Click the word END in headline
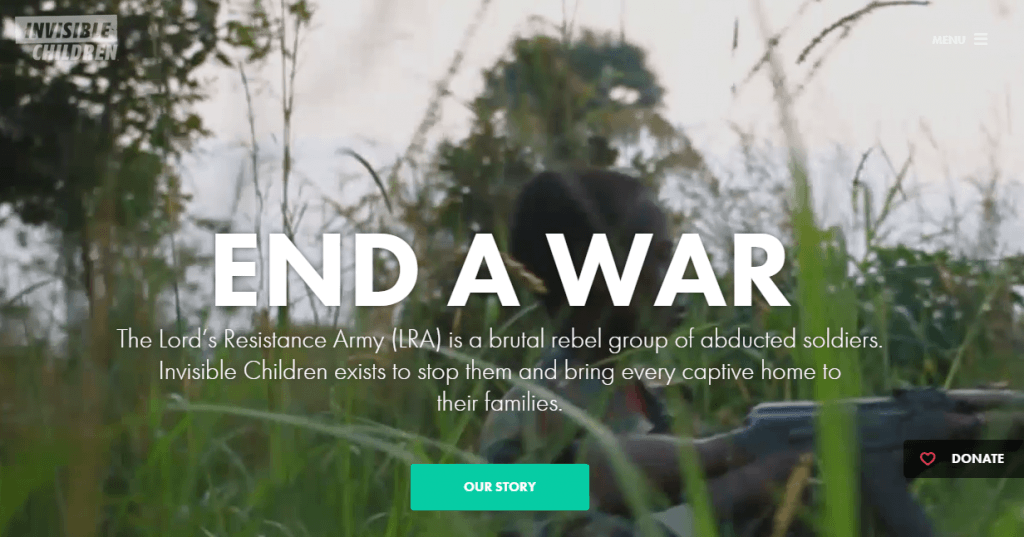 click(x=315, y=270)
